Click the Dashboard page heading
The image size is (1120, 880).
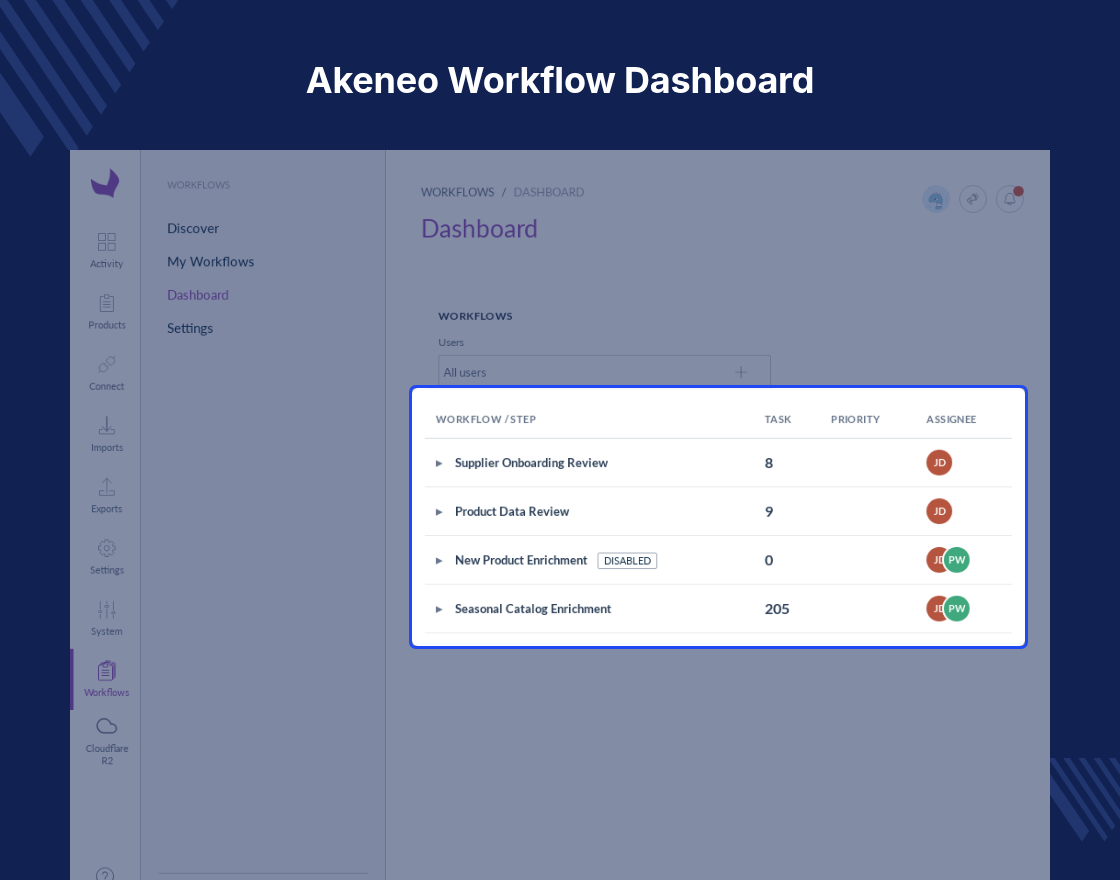click(x=479, y=229)
